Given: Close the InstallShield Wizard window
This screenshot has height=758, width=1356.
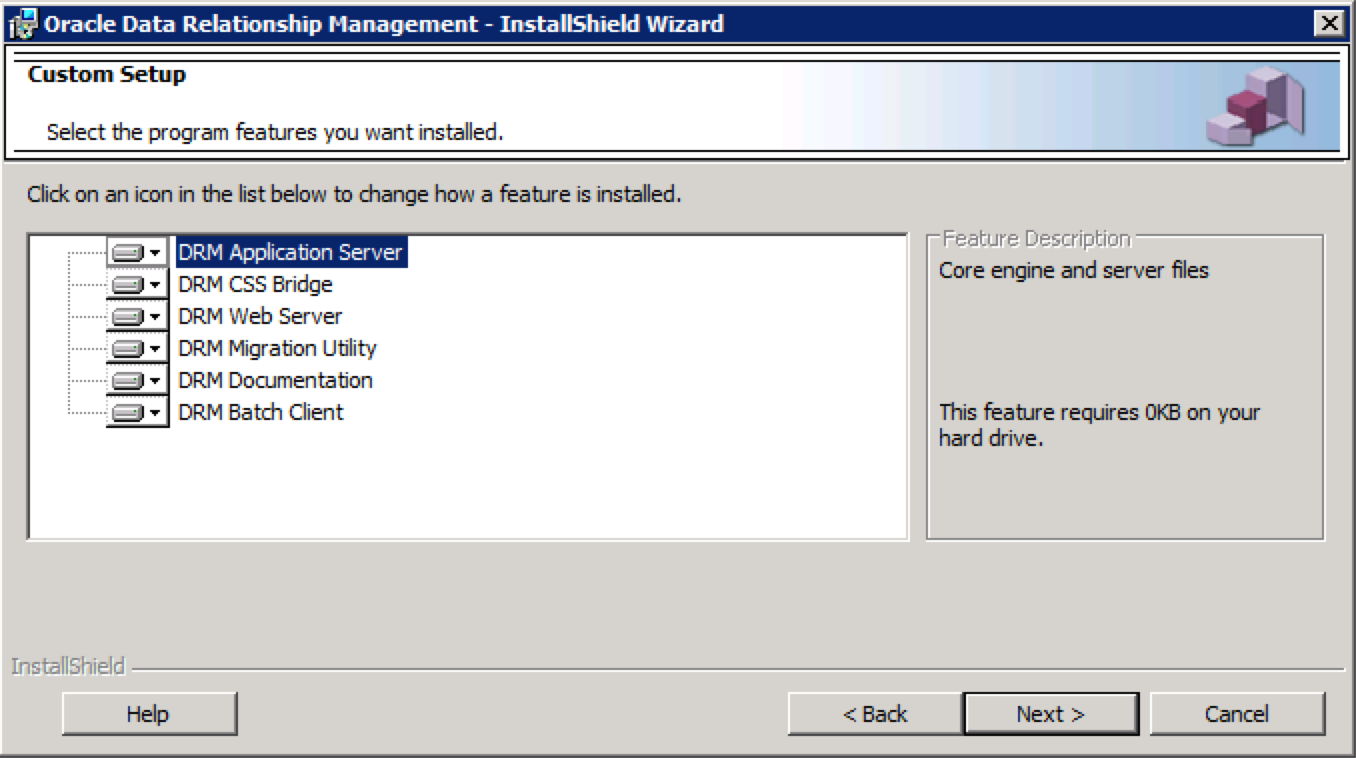Looking at the screenshot, I should tap(1329, 24).
